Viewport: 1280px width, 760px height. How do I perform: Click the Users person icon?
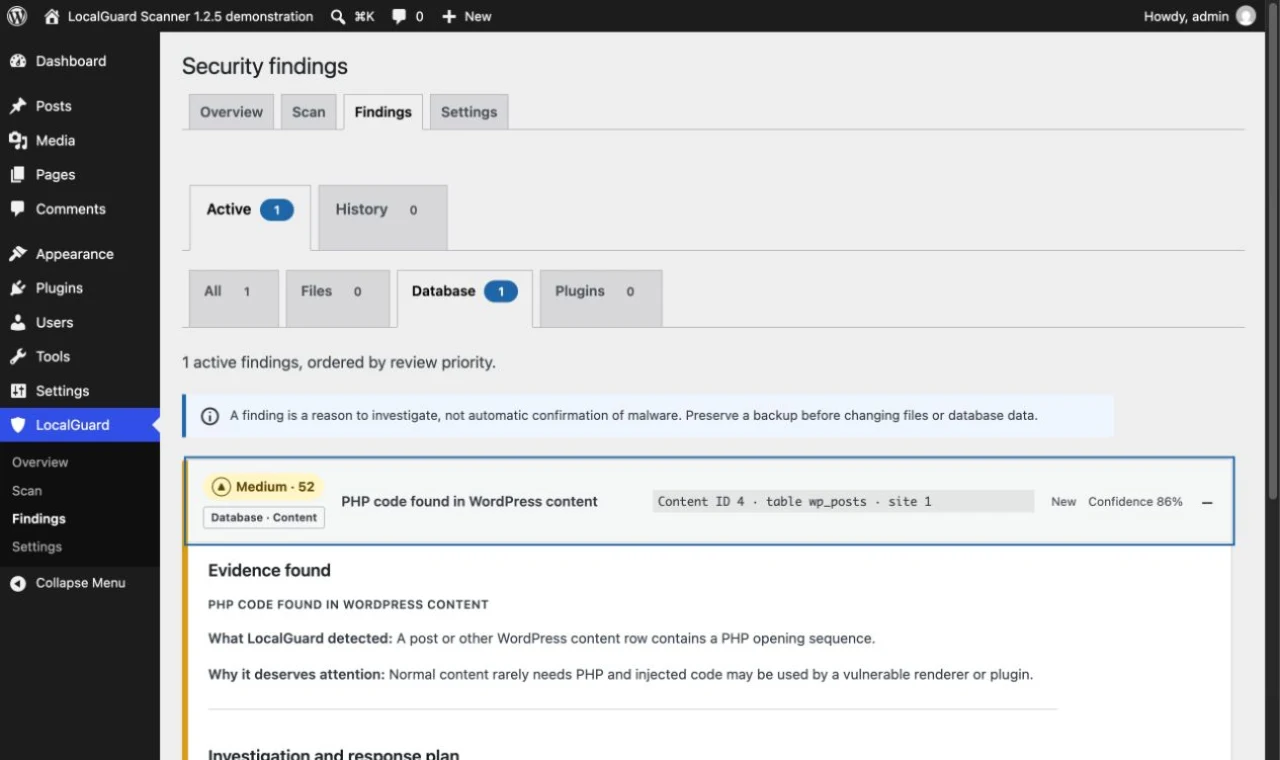coord(18,322)
